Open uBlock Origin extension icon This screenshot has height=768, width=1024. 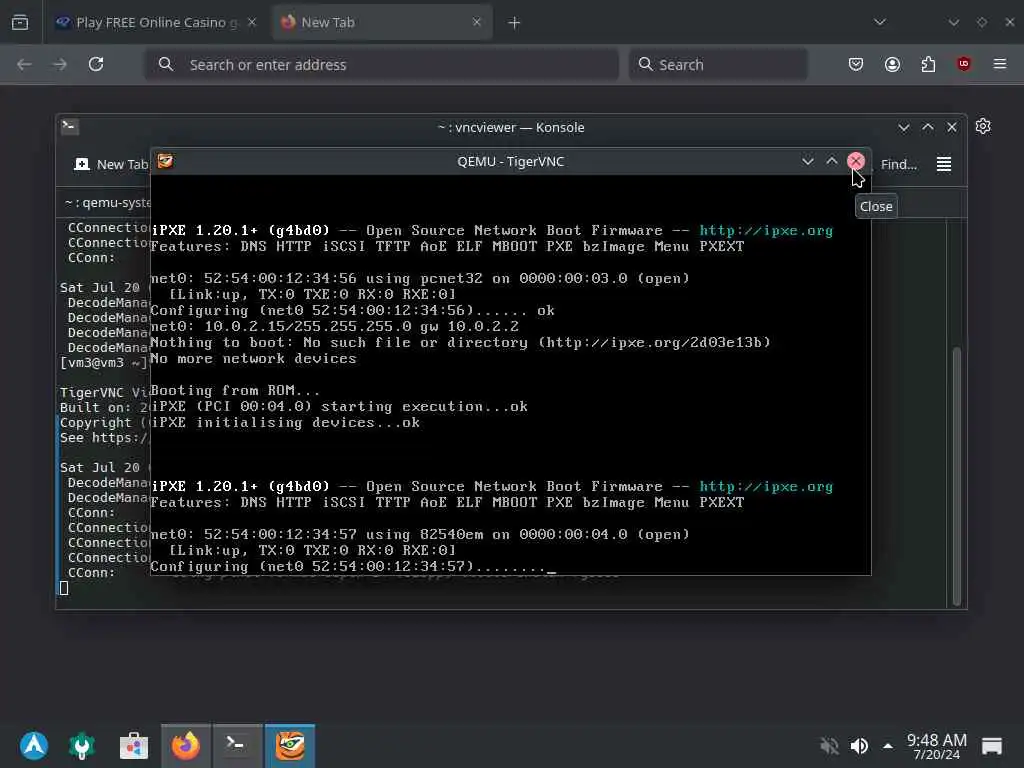coord(964,64)
